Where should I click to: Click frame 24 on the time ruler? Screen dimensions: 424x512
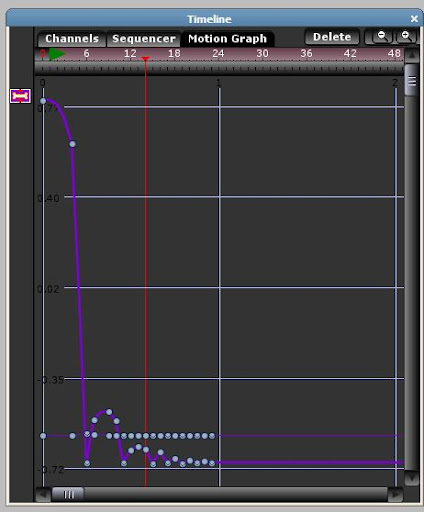tap(218, 53)
